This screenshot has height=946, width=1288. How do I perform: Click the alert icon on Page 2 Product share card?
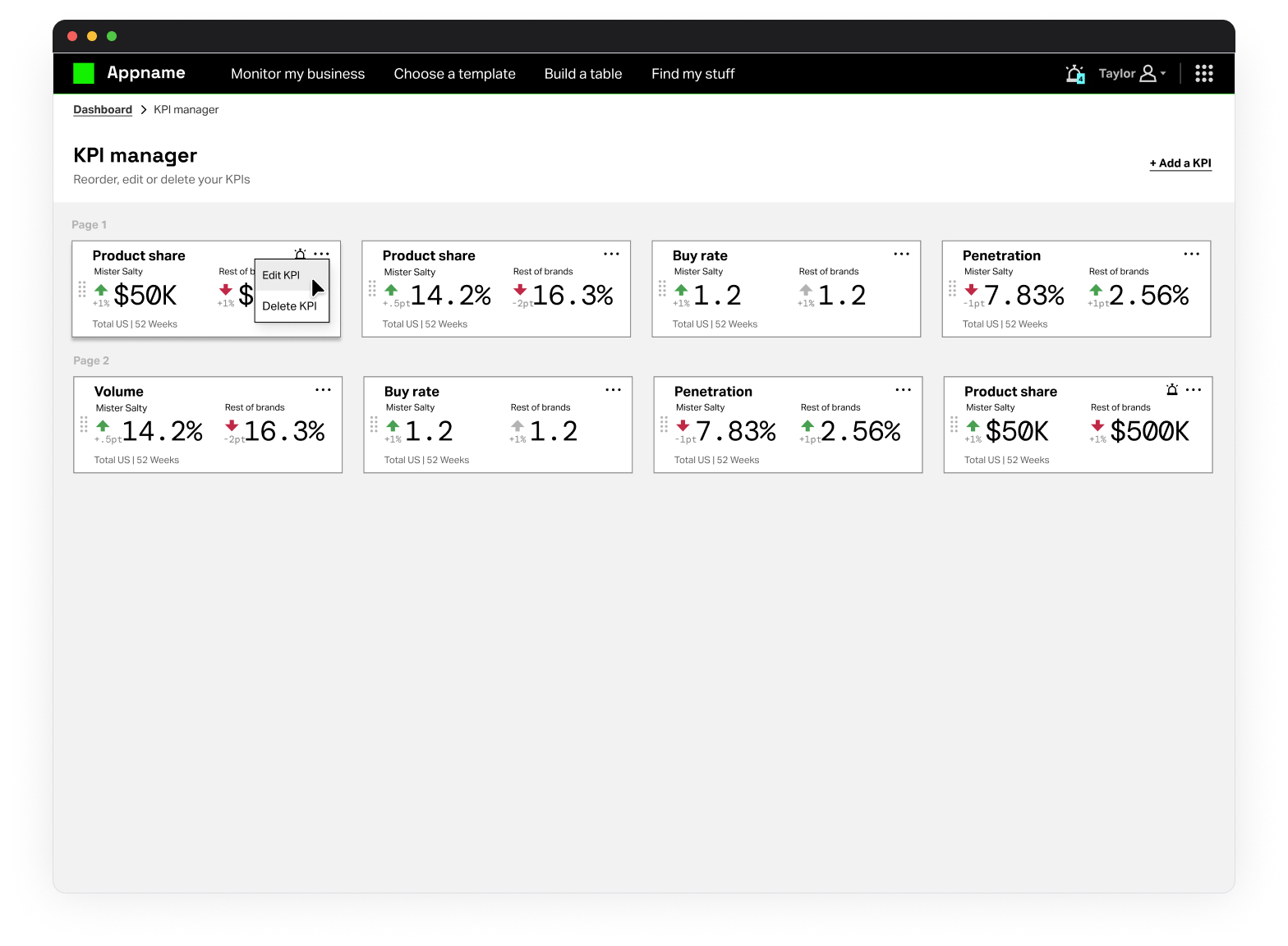(1172, 390)
